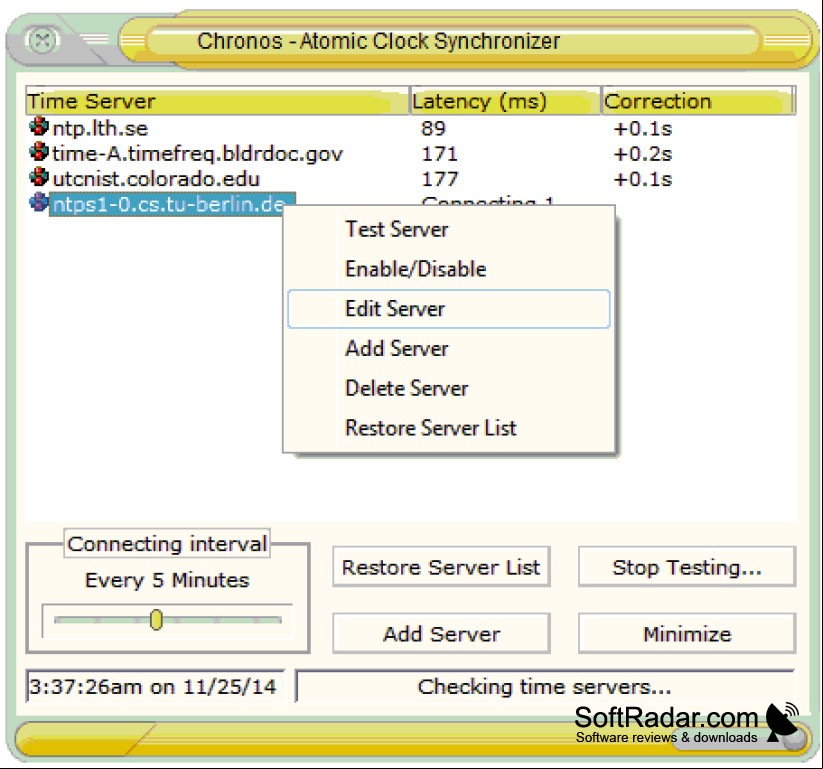823x769 pixels.
Task: Pick Edit Server from the context menu
Action: (x=449, y=309)
